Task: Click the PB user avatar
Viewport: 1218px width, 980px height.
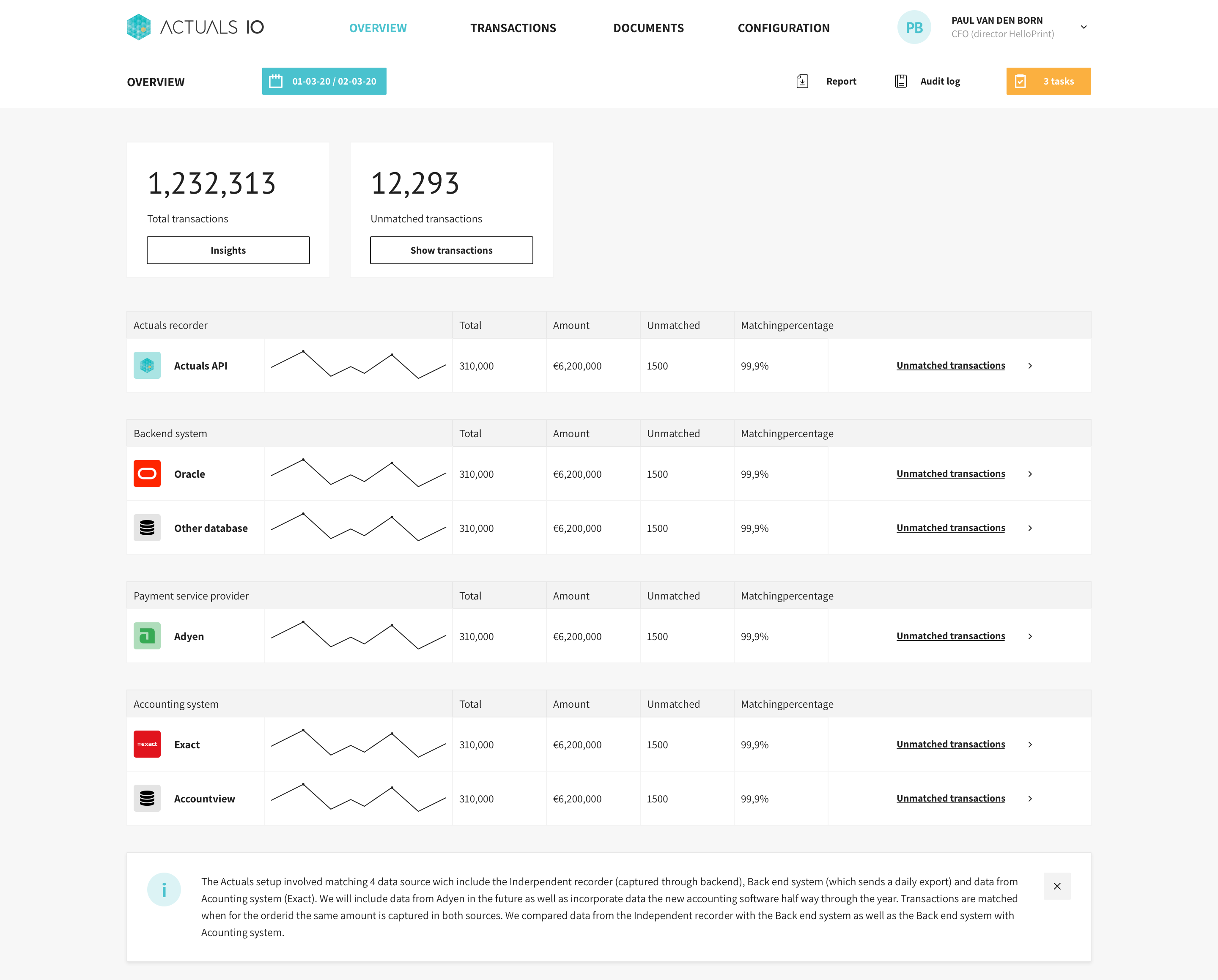Action: [914, 27]
